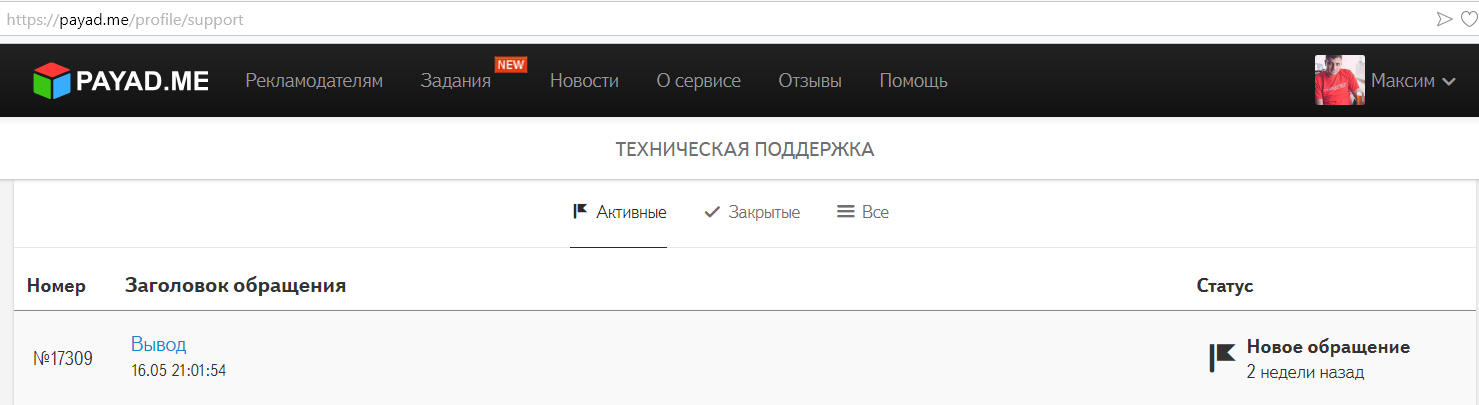1479x405 pixels.
Task: Open the Задания section
Action: coord(456,81)
